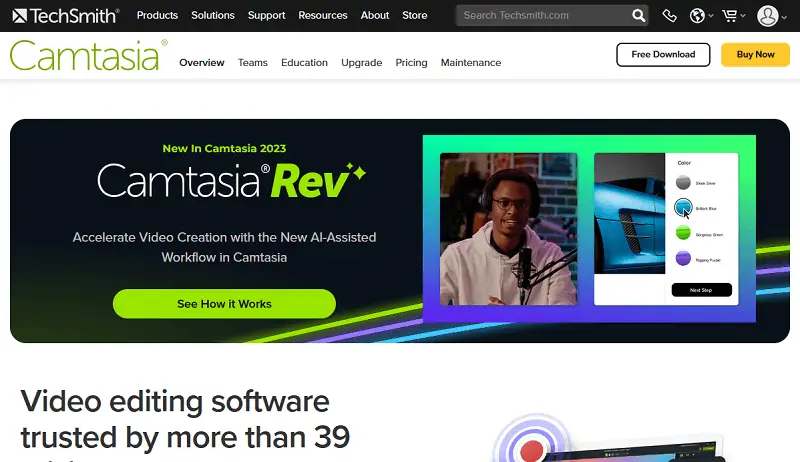
Task: Open the Products menu
Action: (x=157, y=15)
